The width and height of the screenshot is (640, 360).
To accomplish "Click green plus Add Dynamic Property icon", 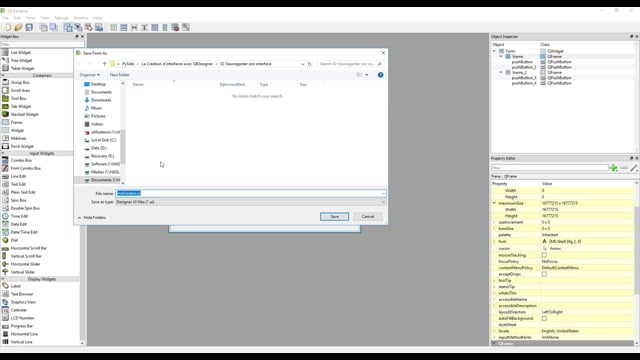I will click(x=613, y=168).
